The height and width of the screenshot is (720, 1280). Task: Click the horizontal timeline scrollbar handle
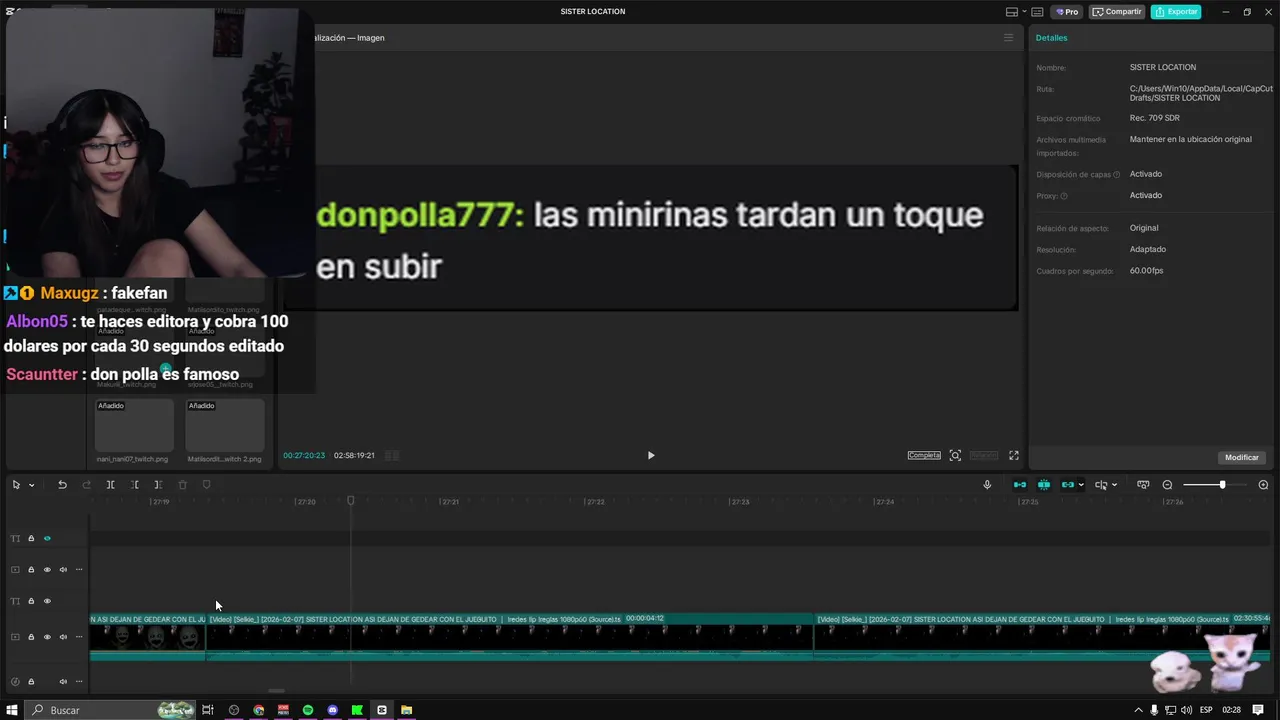[276, 690]
